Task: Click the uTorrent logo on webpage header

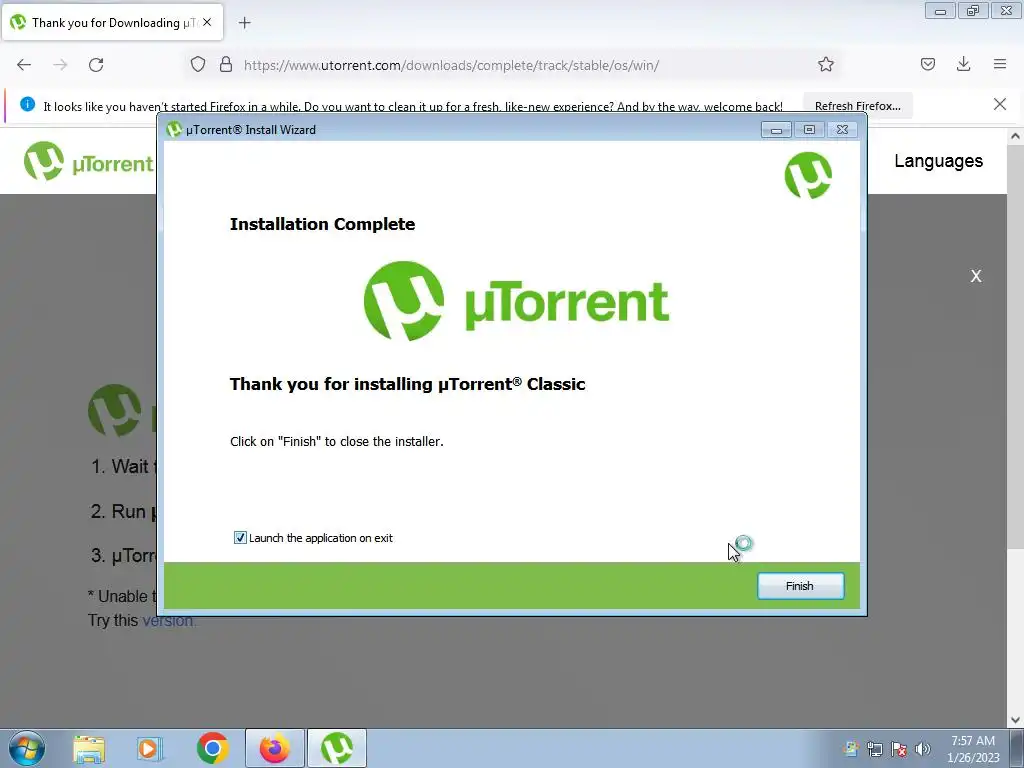Action: [88, 161]
